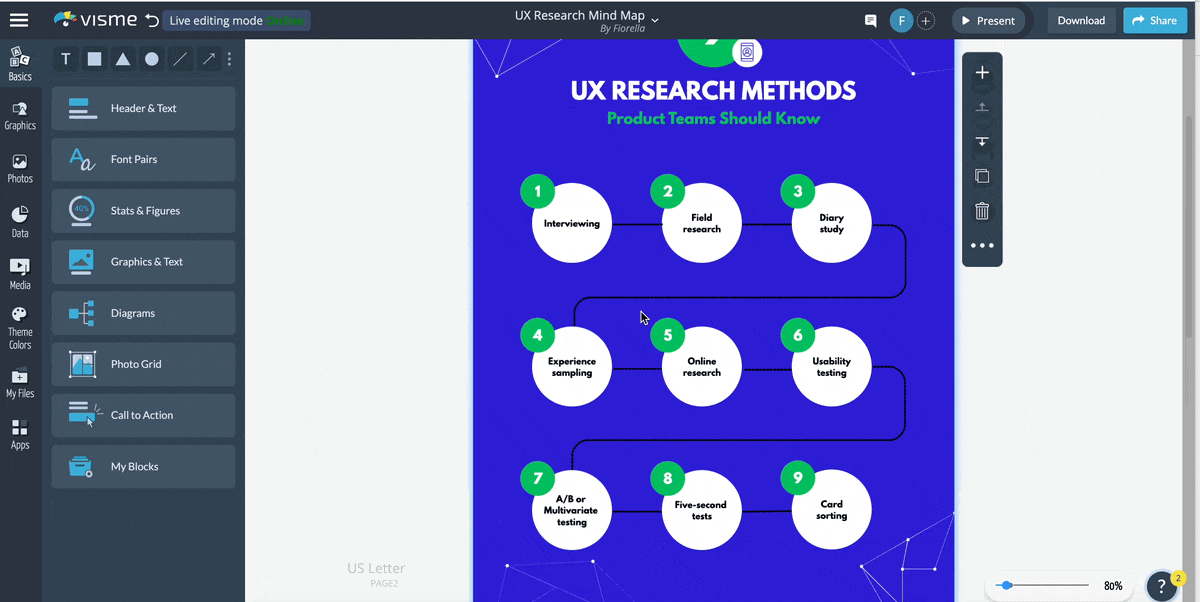Click the Download button

[1081, 20]
